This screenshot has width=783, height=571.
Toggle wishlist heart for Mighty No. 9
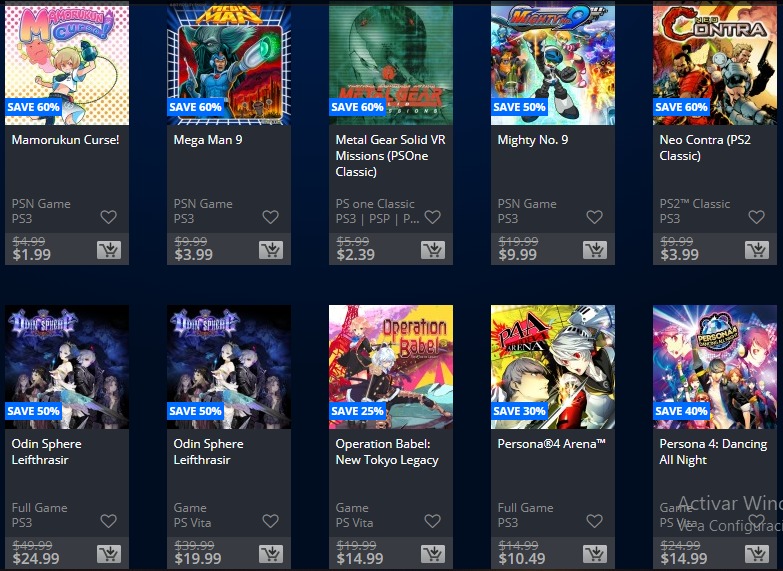(x=594, y=217)
